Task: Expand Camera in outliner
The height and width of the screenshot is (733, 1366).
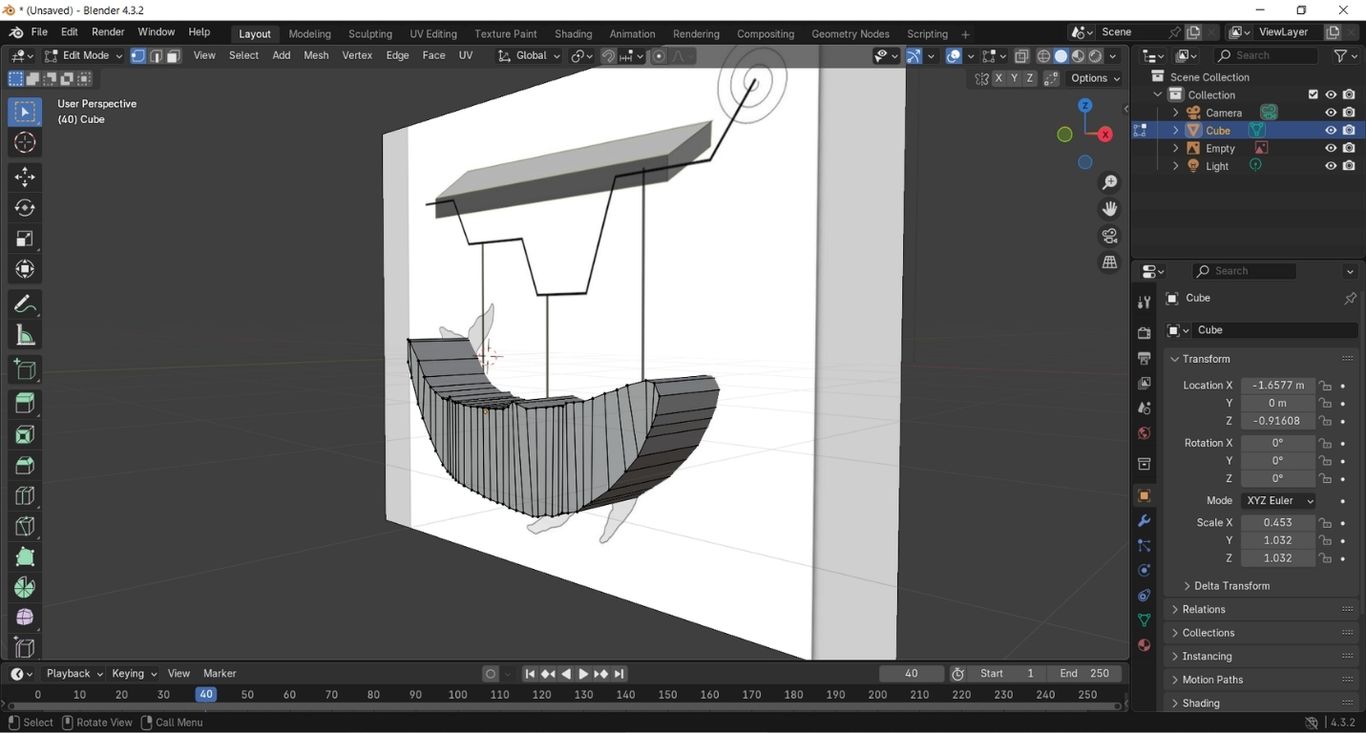Action: (x=1176, y=113)
